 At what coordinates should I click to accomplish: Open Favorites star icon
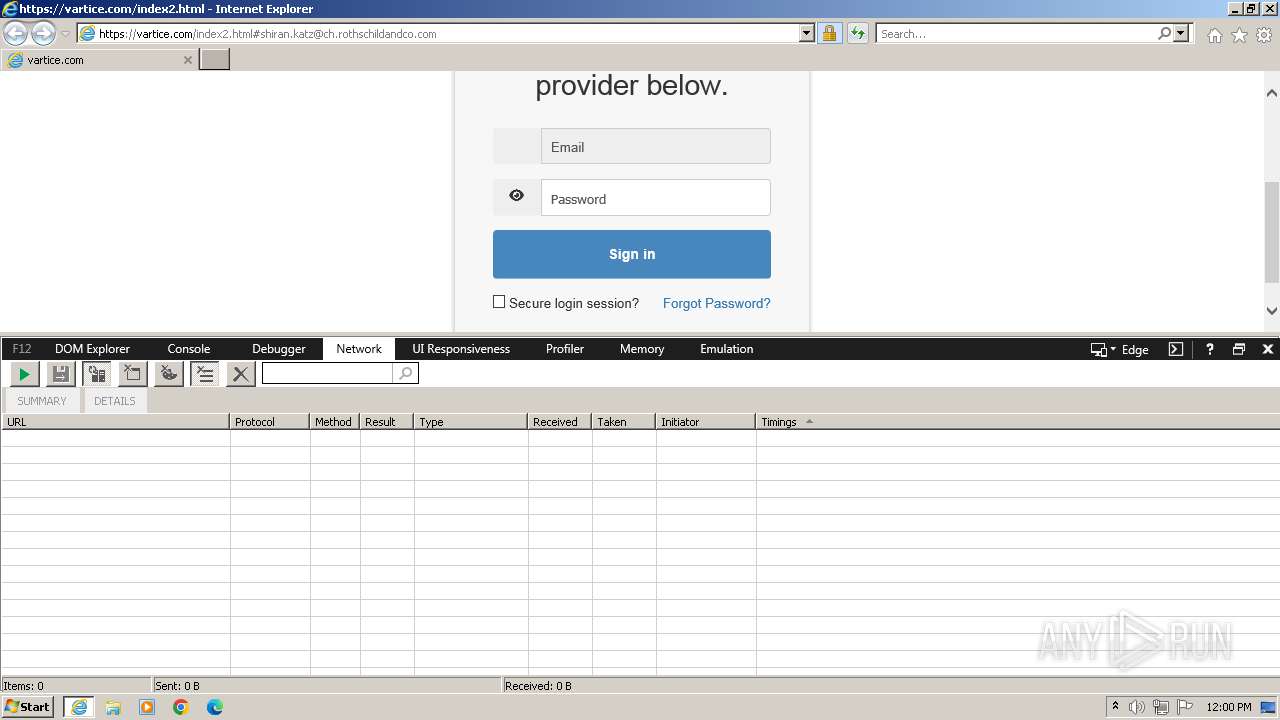pyautogui.click(x=1239, y=35)
